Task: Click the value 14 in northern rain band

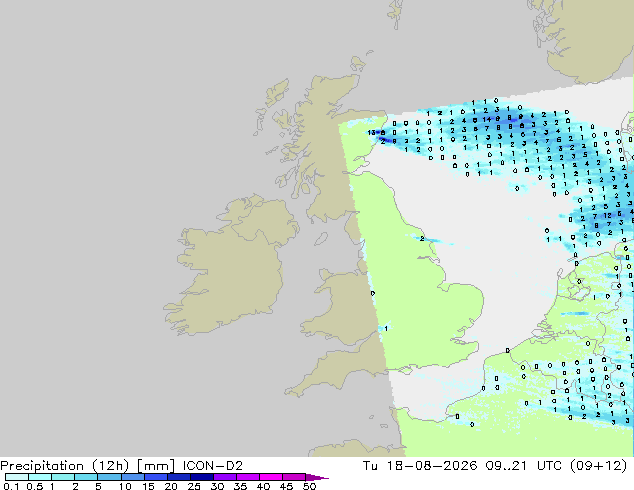Action: (x=486, y=119)
